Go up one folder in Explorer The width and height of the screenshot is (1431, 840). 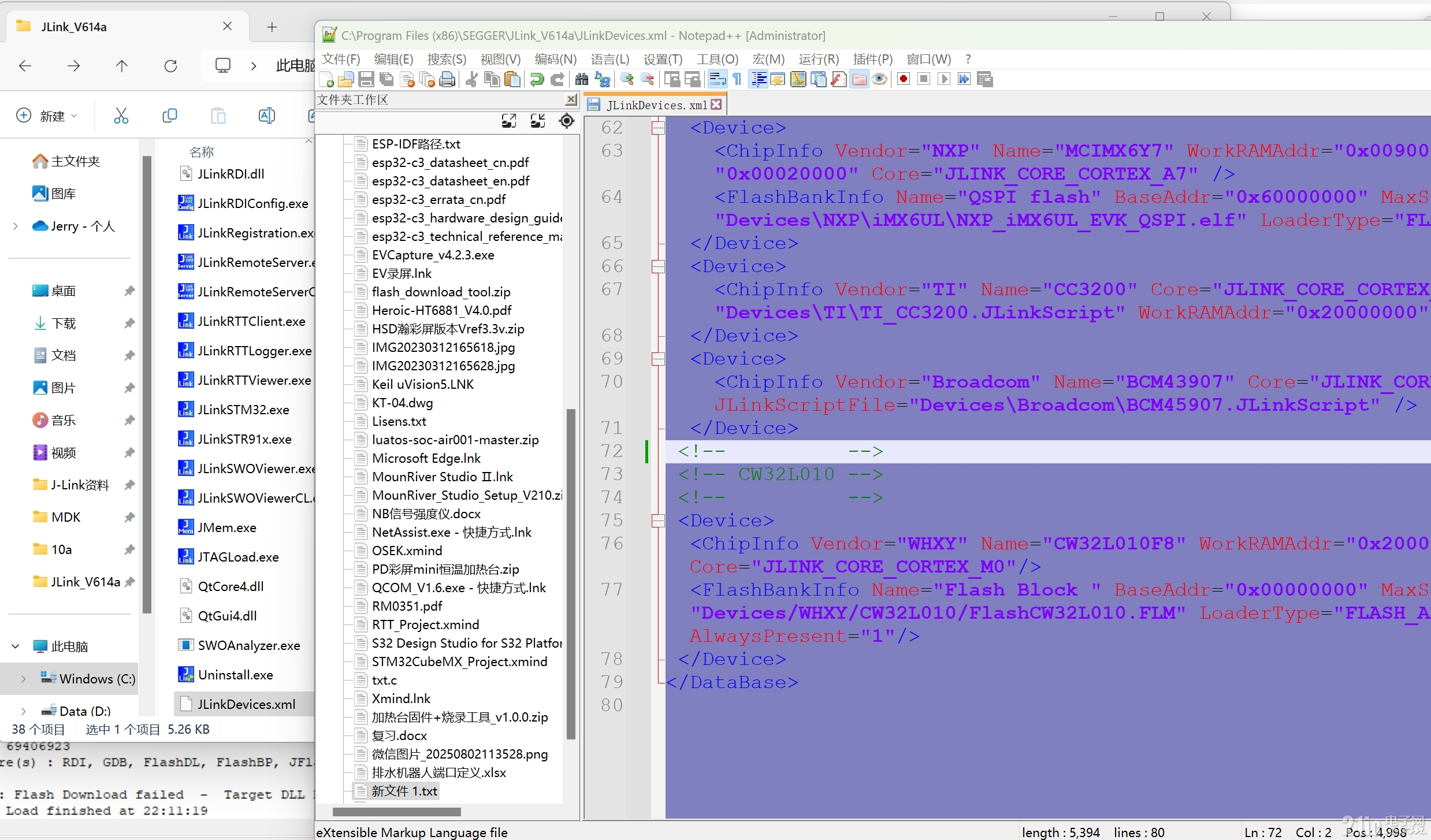click(x=121, y=66)
